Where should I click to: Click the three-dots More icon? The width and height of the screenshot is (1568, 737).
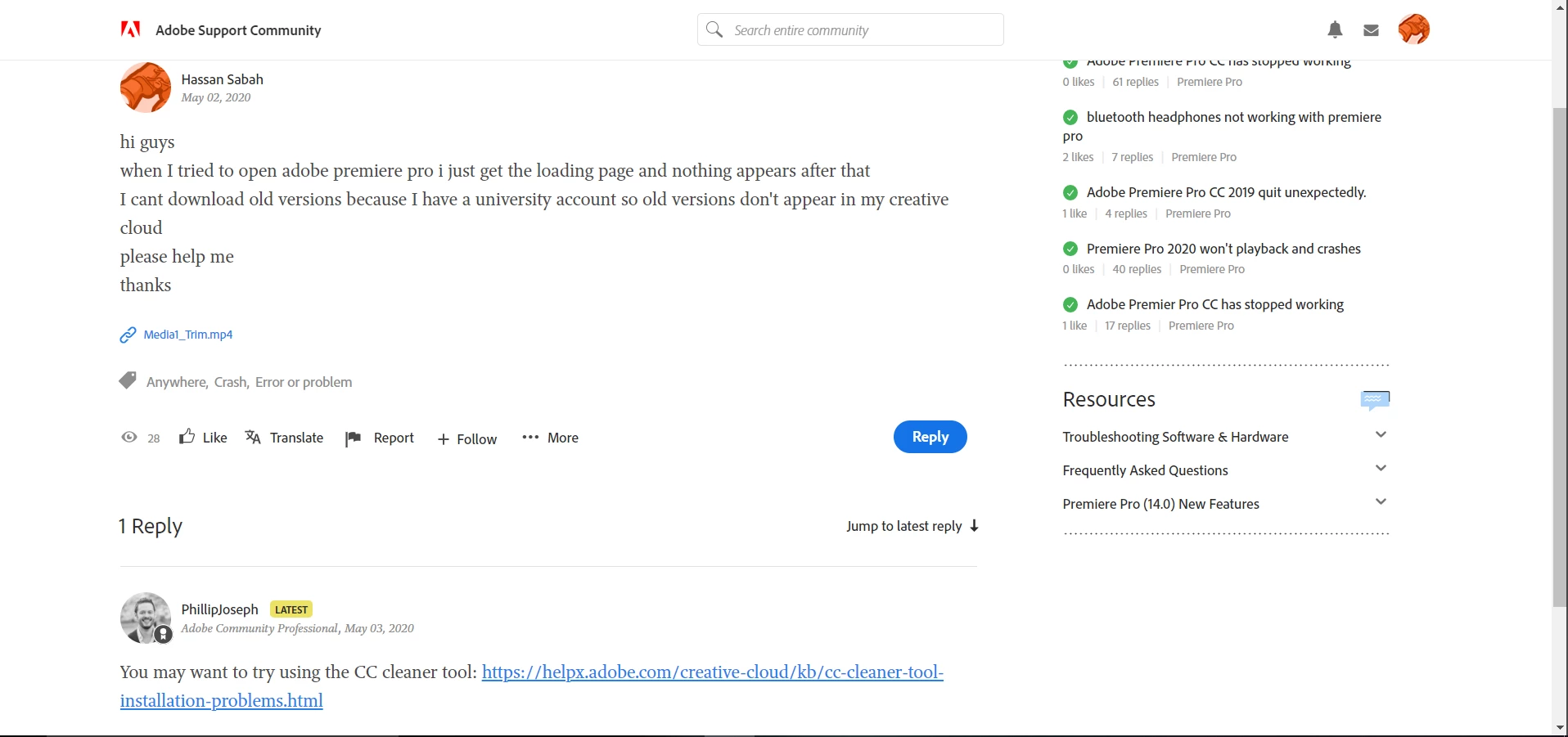[x=530, y=437]
